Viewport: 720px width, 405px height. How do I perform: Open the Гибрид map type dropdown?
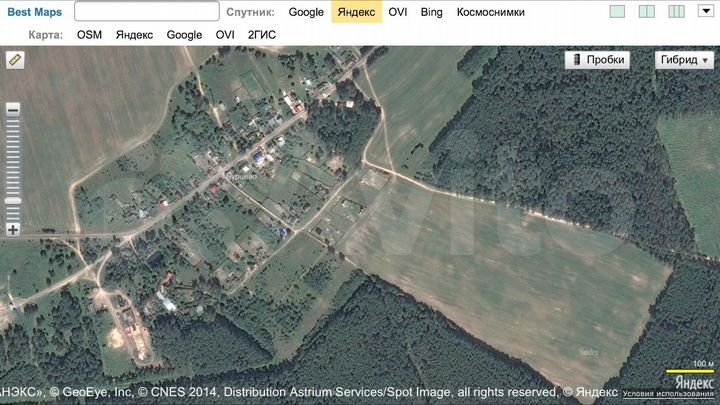(x=684, y=60)
